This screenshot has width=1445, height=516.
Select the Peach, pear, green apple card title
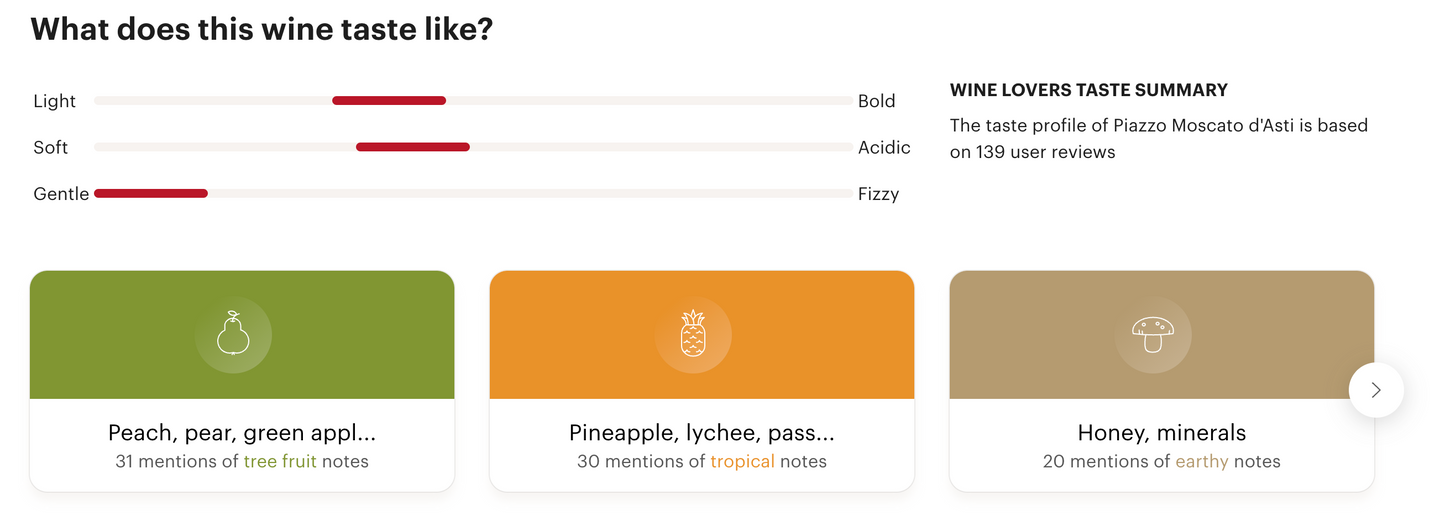[242, 433]
